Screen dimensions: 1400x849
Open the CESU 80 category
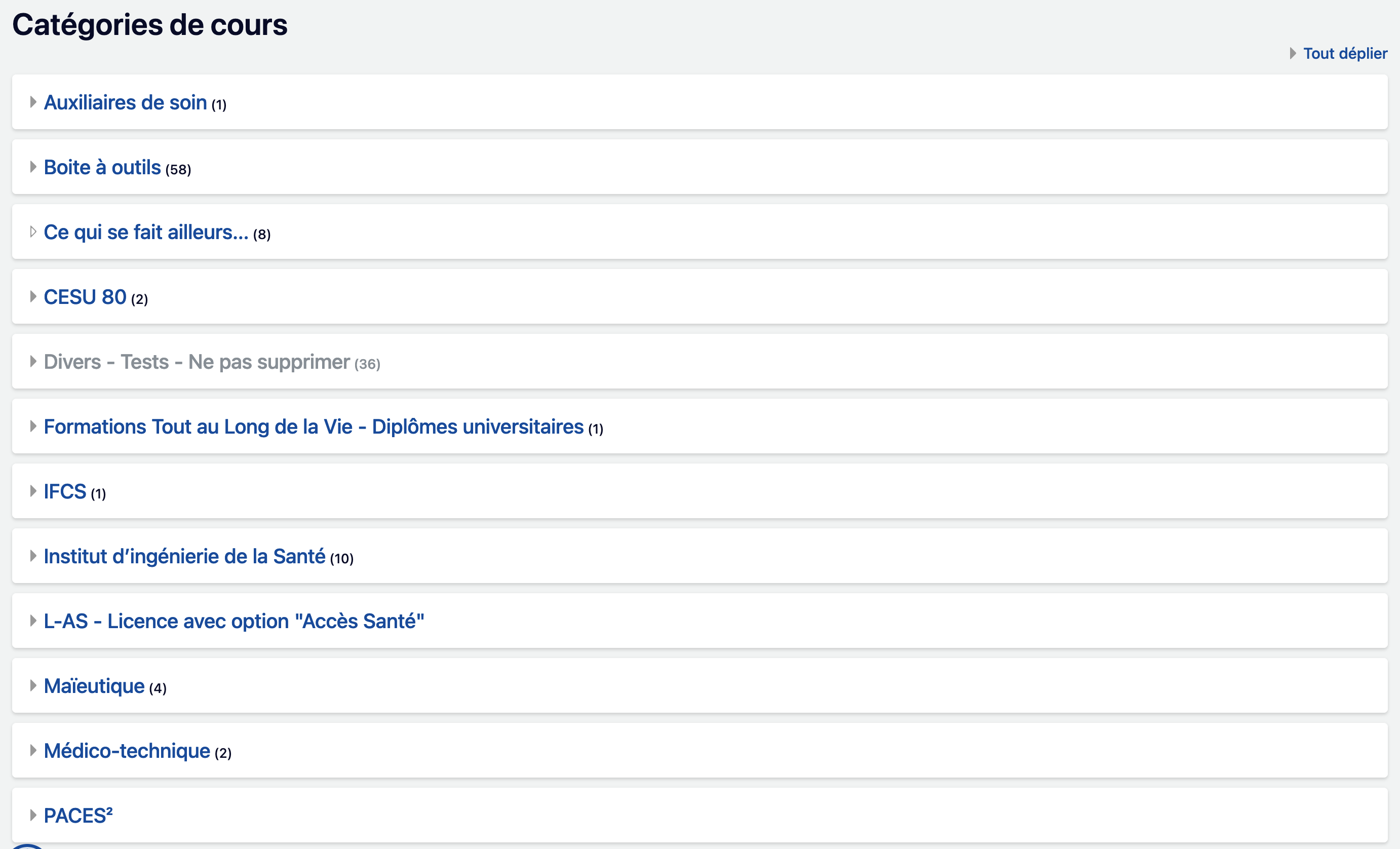[85, 297]
